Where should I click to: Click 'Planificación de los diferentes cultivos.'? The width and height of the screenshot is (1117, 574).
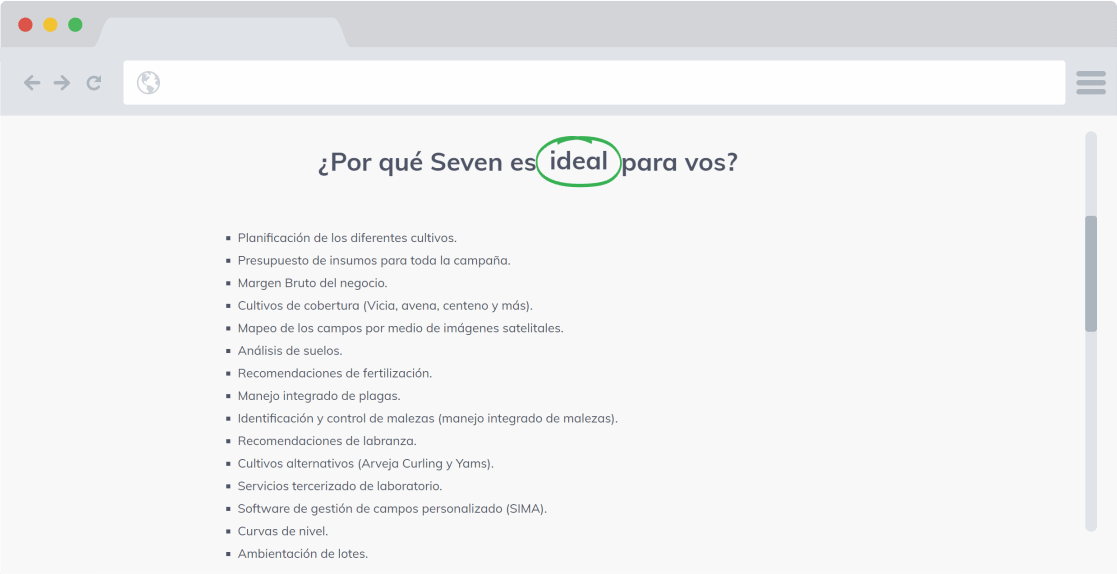pos(347,238)
